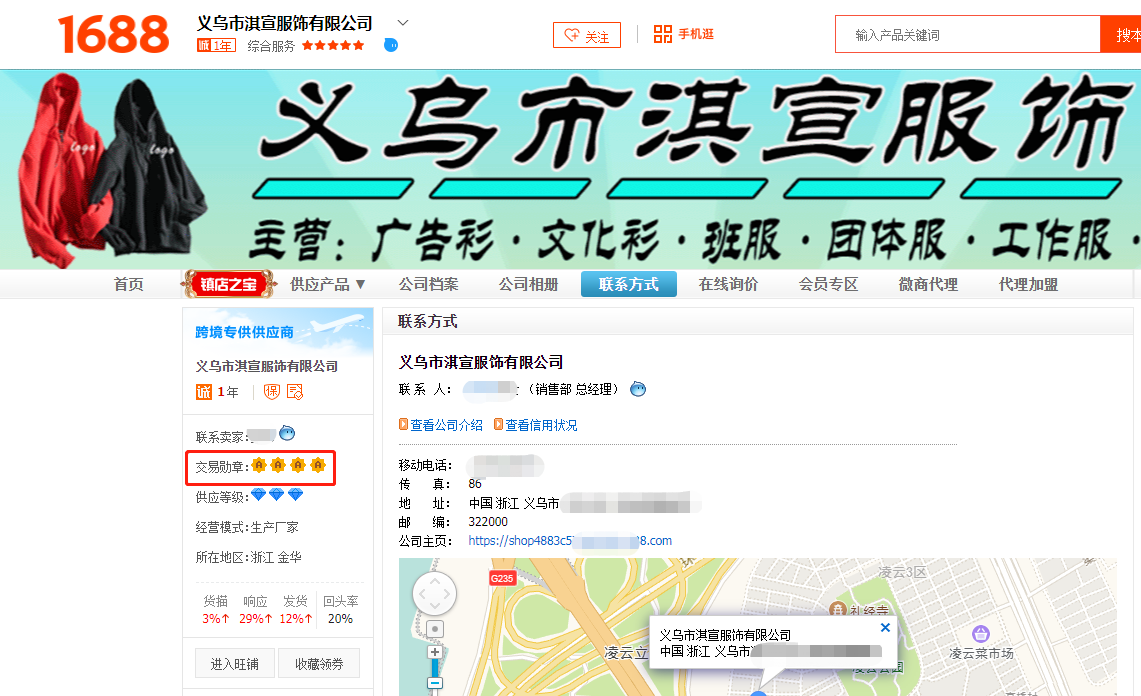The image size is (1141, 696).
Task: Open 在线询价 tab
Action: tap(728, 284)
